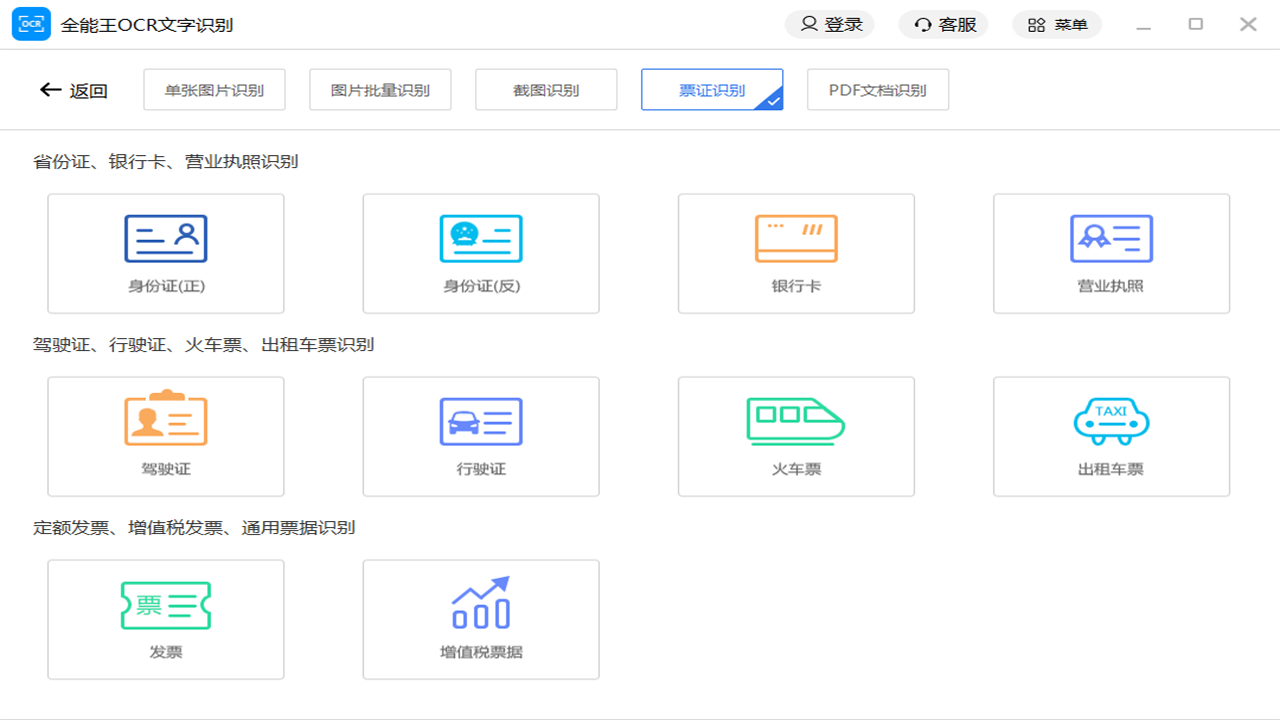Open the 登录 login panel

[x=829, y=23]
